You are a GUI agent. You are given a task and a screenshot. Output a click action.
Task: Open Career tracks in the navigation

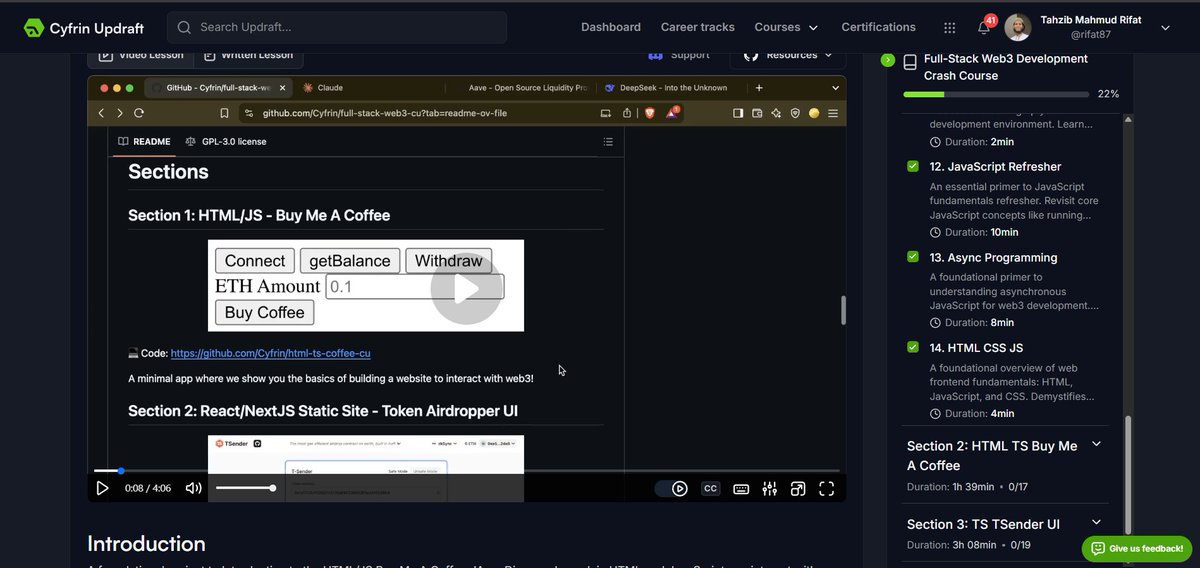(x=697, y=27)
